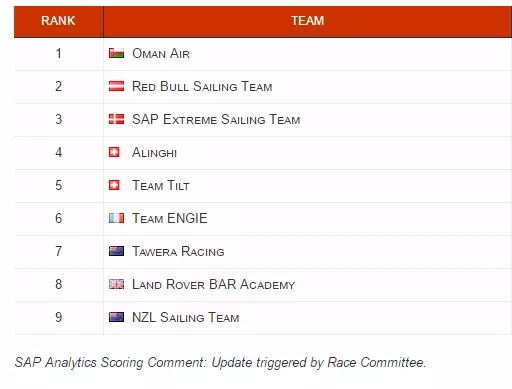Image resolution: width=512 pixels, height=389 pixels.
Task: Click the RANK column header
Action: coord(58,21)
